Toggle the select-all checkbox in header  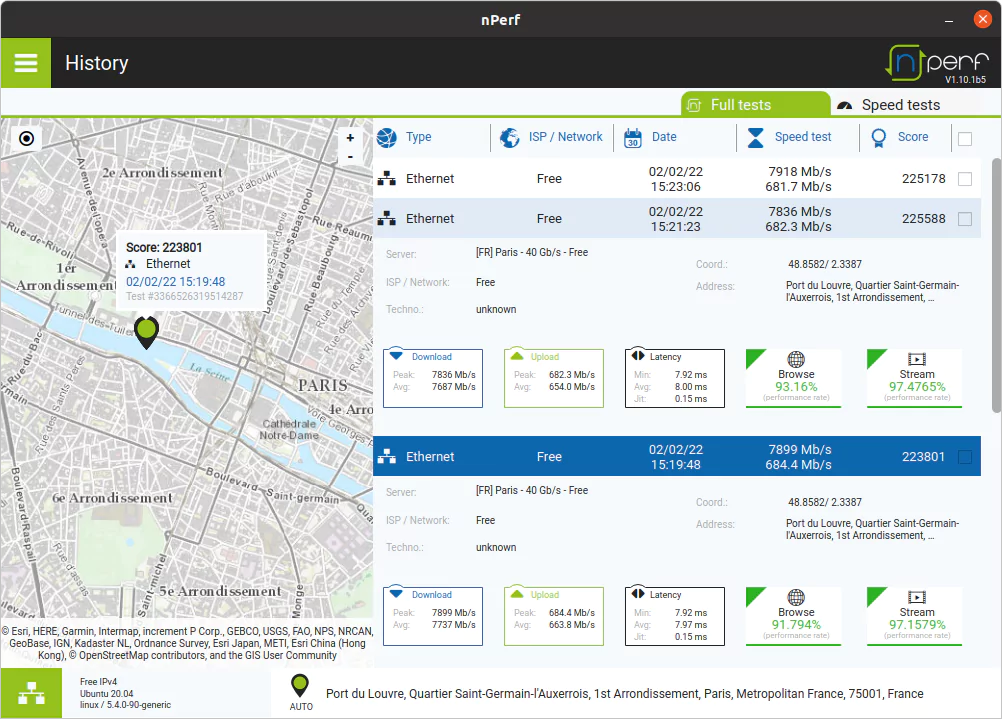[x=965, y=139]
